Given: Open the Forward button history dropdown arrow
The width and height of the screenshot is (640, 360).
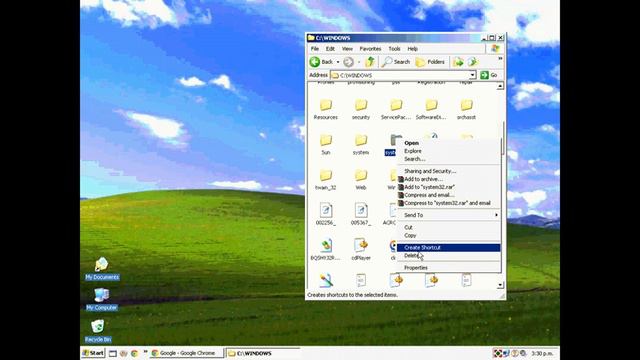Looking at the screenshot, I should (x=359, y=62).
